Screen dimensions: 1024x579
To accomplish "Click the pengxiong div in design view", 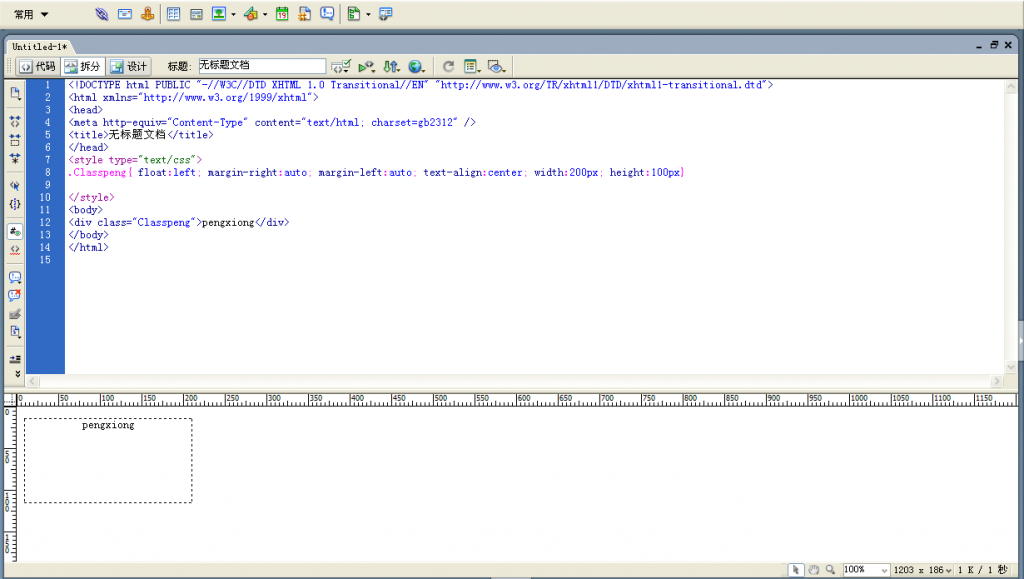I will click(x=108, y=425).
